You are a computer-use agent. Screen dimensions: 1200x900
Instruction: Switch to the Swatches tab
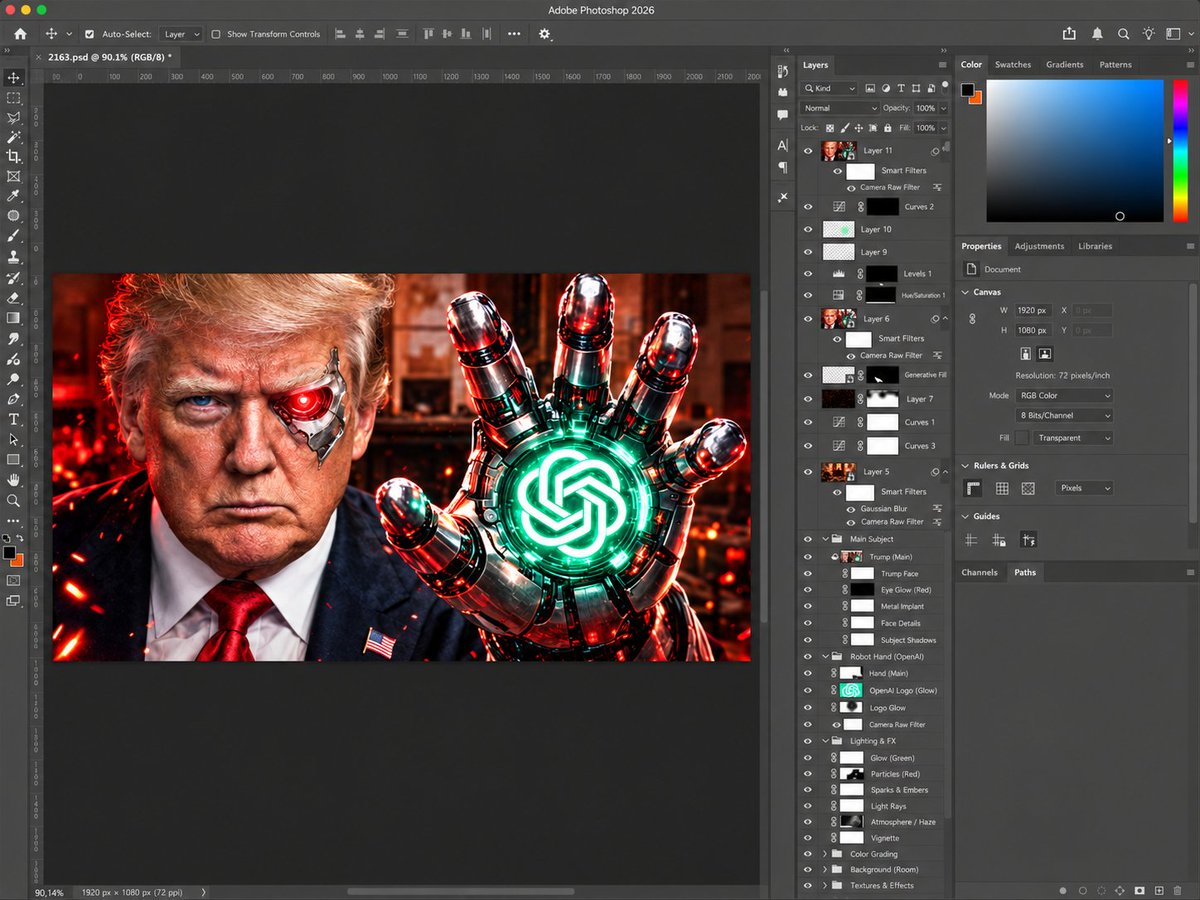coord(1013,64)
